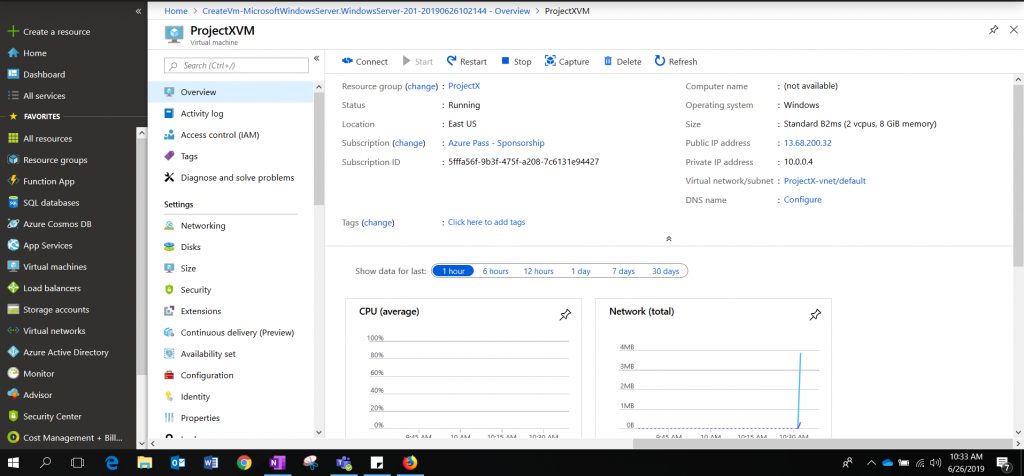Show hidden icons in system tray
1024x476 pixels.
coord(871,463)
